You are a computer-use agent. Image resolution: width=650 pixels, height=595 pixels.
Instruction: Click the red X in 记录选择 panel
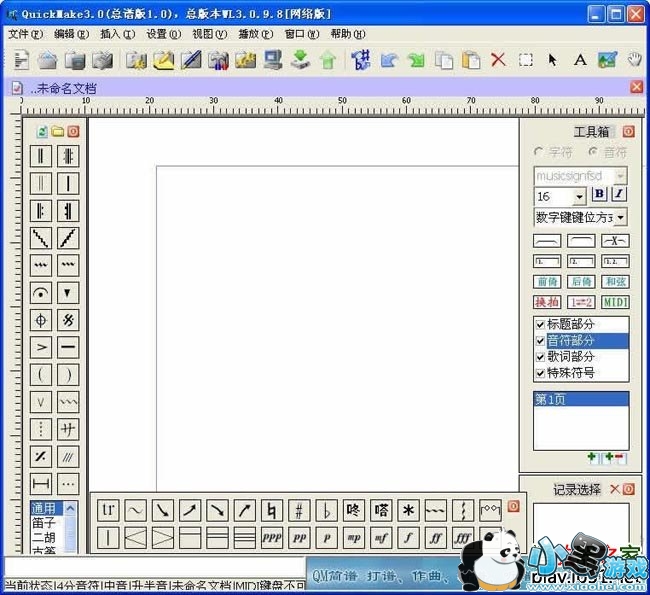[615, 489]
